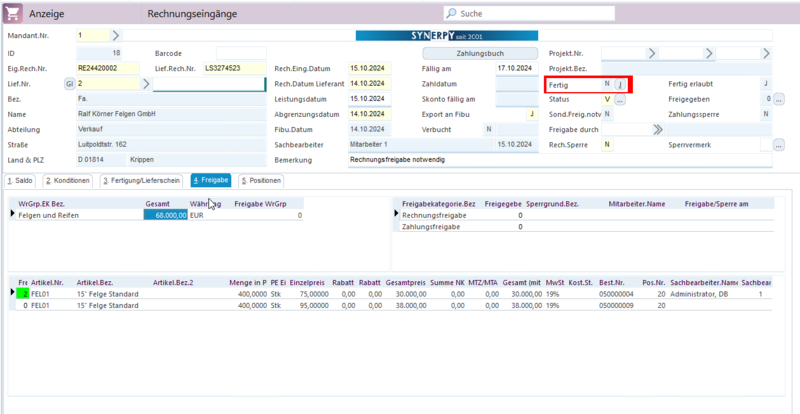
Task: Toggle the Rech.Sperre N flag
Action: [x=606, y=145]
